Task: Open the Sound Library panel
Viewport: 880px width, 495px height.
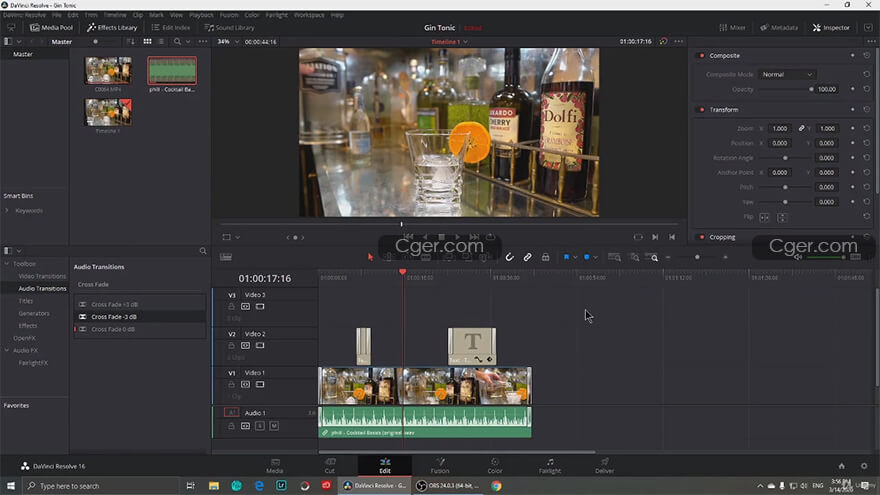Action: coord(230,28)
